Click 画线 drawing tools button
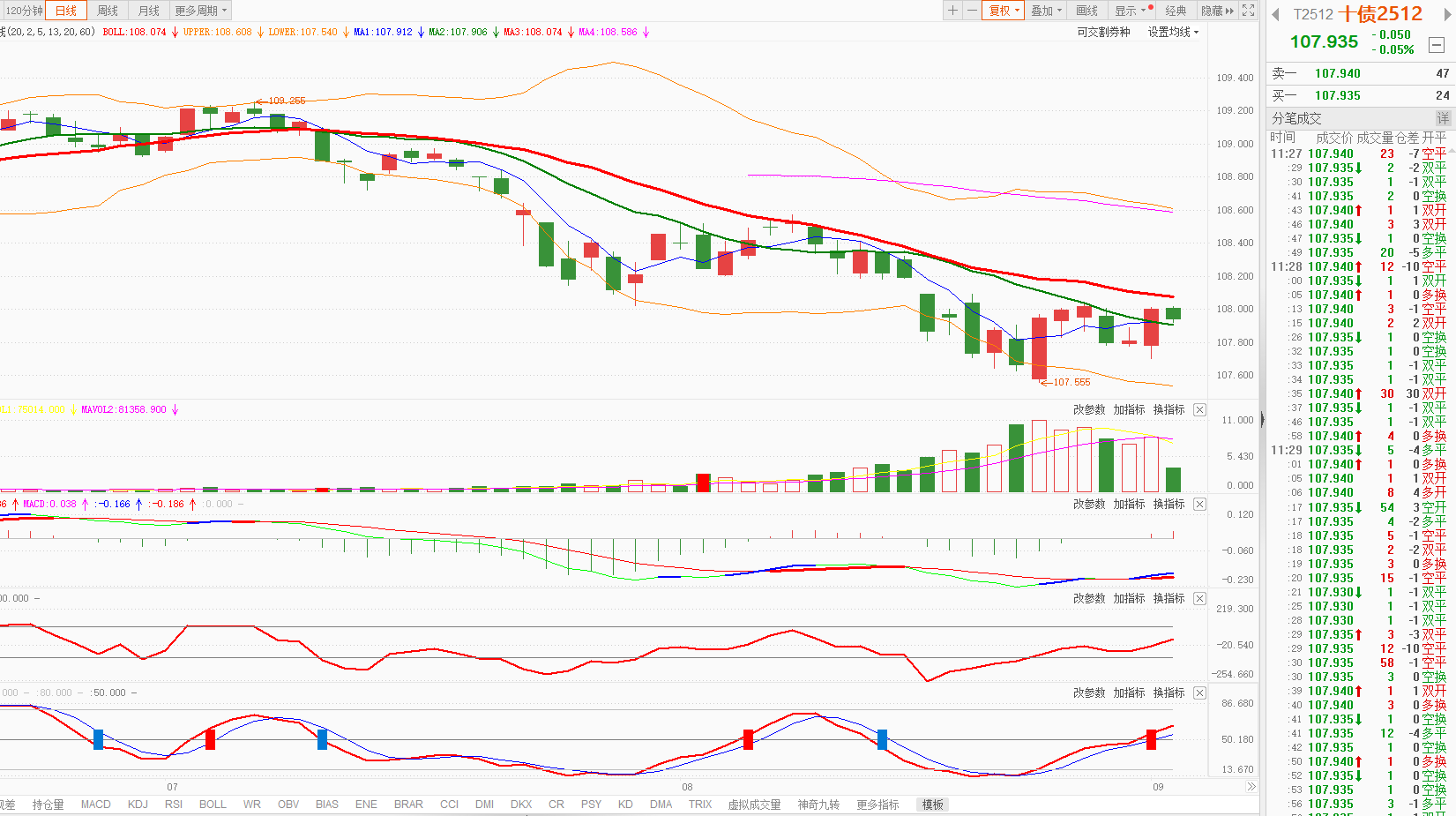Viewport: 1456px width, 816px height. click(1087, 11)
